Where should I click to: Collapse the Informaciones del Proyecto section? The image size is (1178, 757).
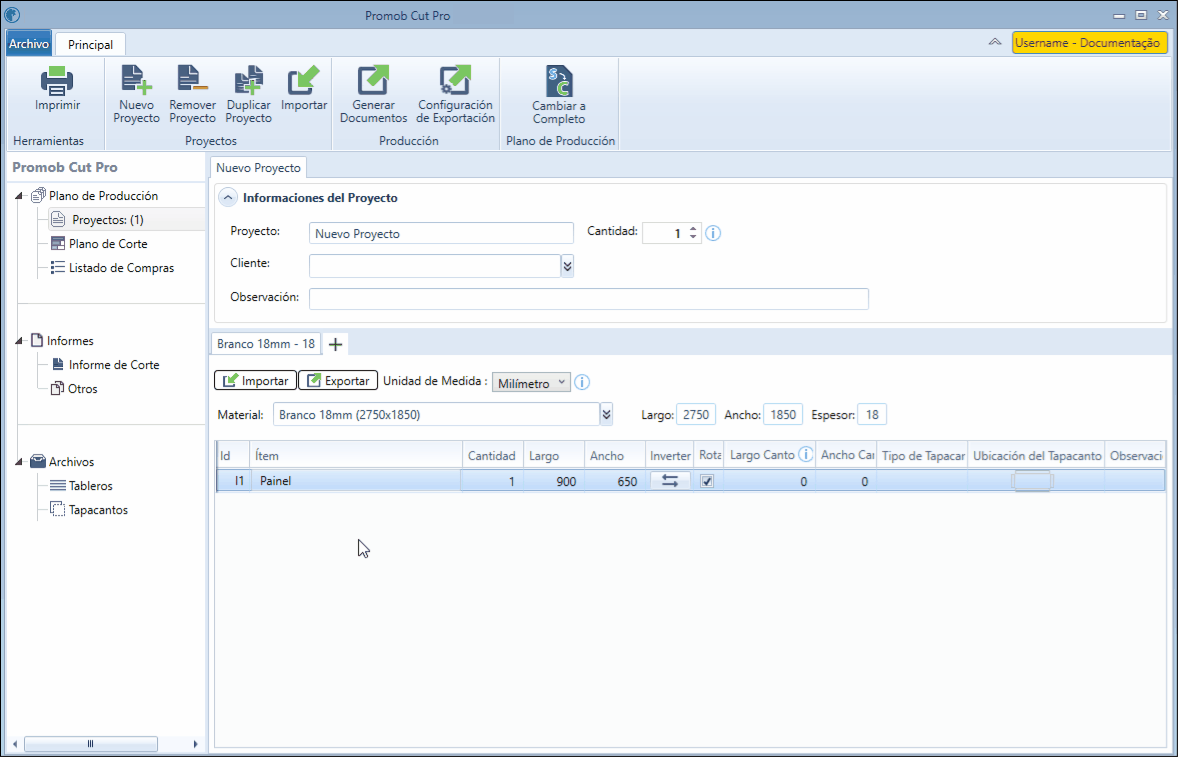(227, 198)
